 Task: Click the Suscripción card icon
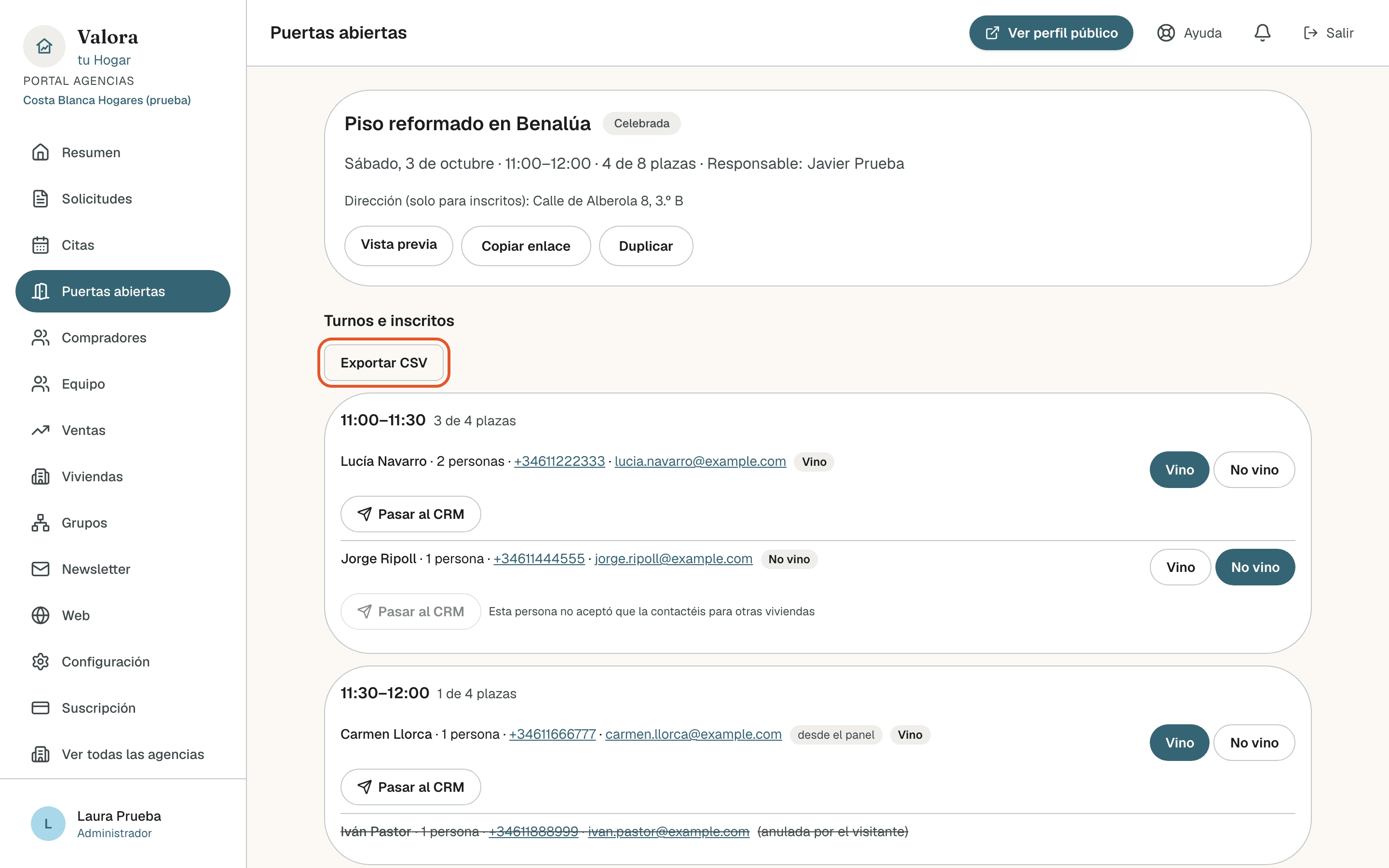pyautogui.click(x=40, y=708)
